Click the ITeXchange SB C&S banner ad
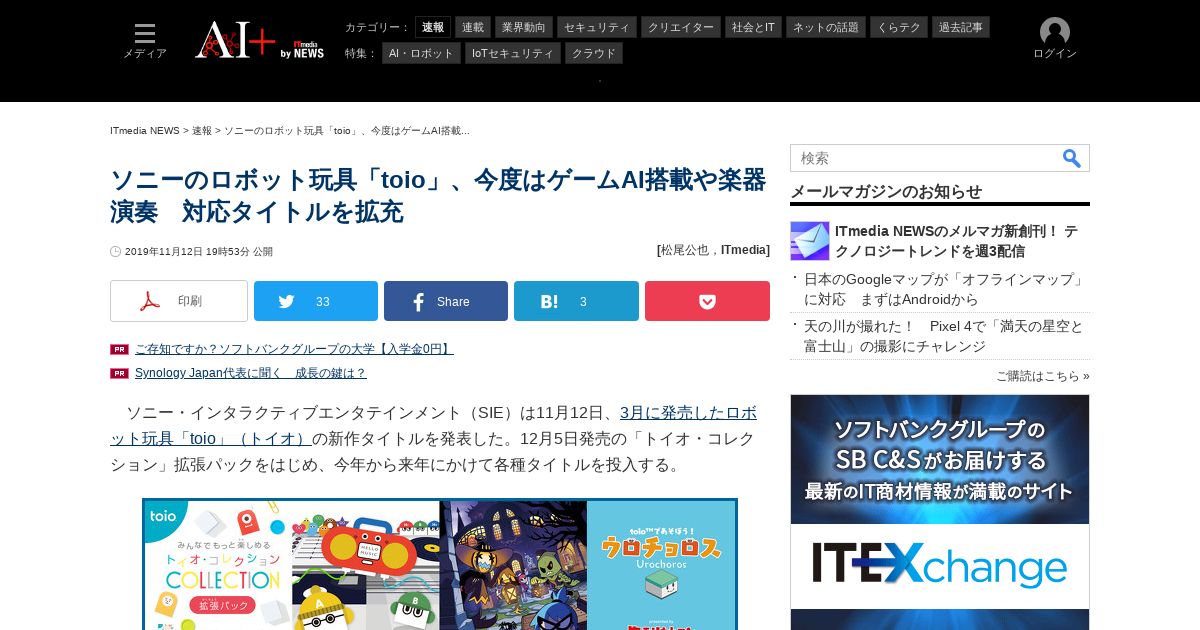 click(940, 512)
